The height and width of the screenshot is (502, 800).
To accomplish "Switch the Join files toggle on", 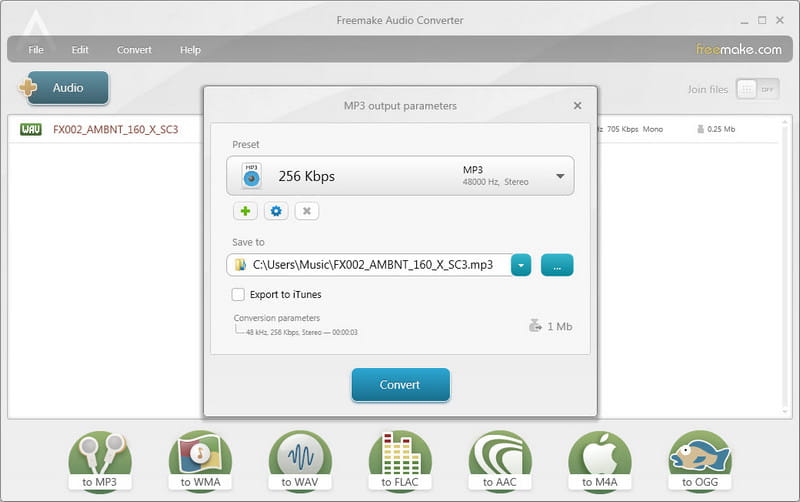I will tap(757, 89).
